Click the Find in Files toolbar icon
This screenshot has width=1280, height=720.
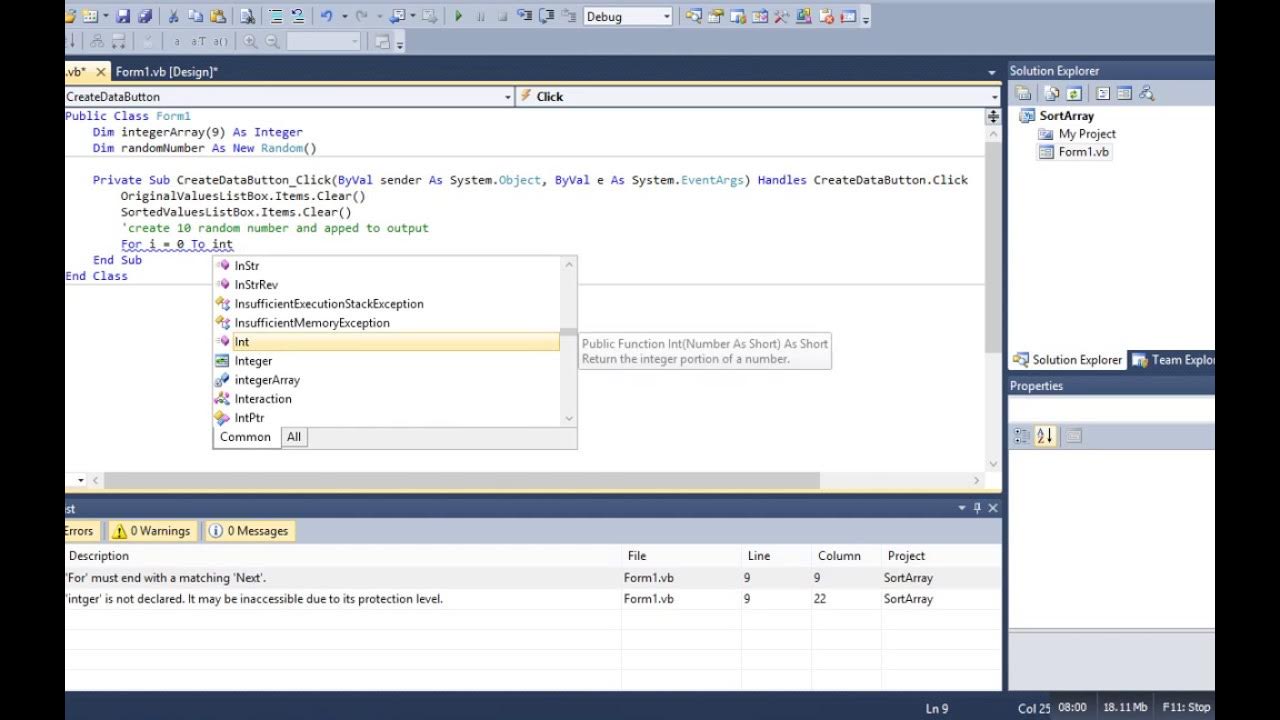(x=247, y=17)
